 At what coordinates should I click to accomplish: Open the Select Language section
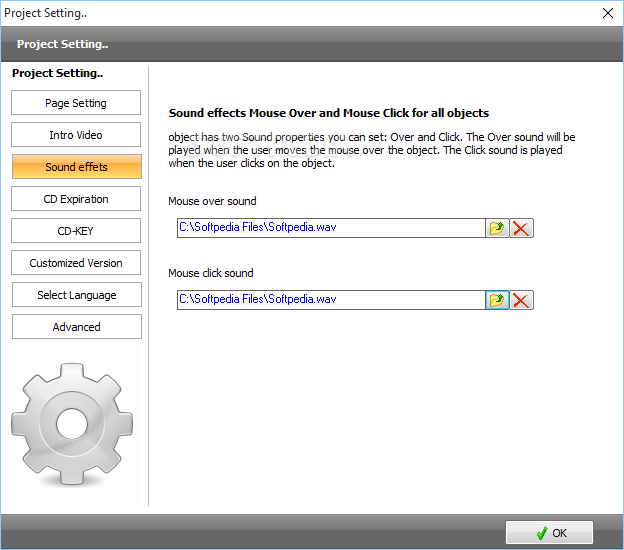click(77, 295)
